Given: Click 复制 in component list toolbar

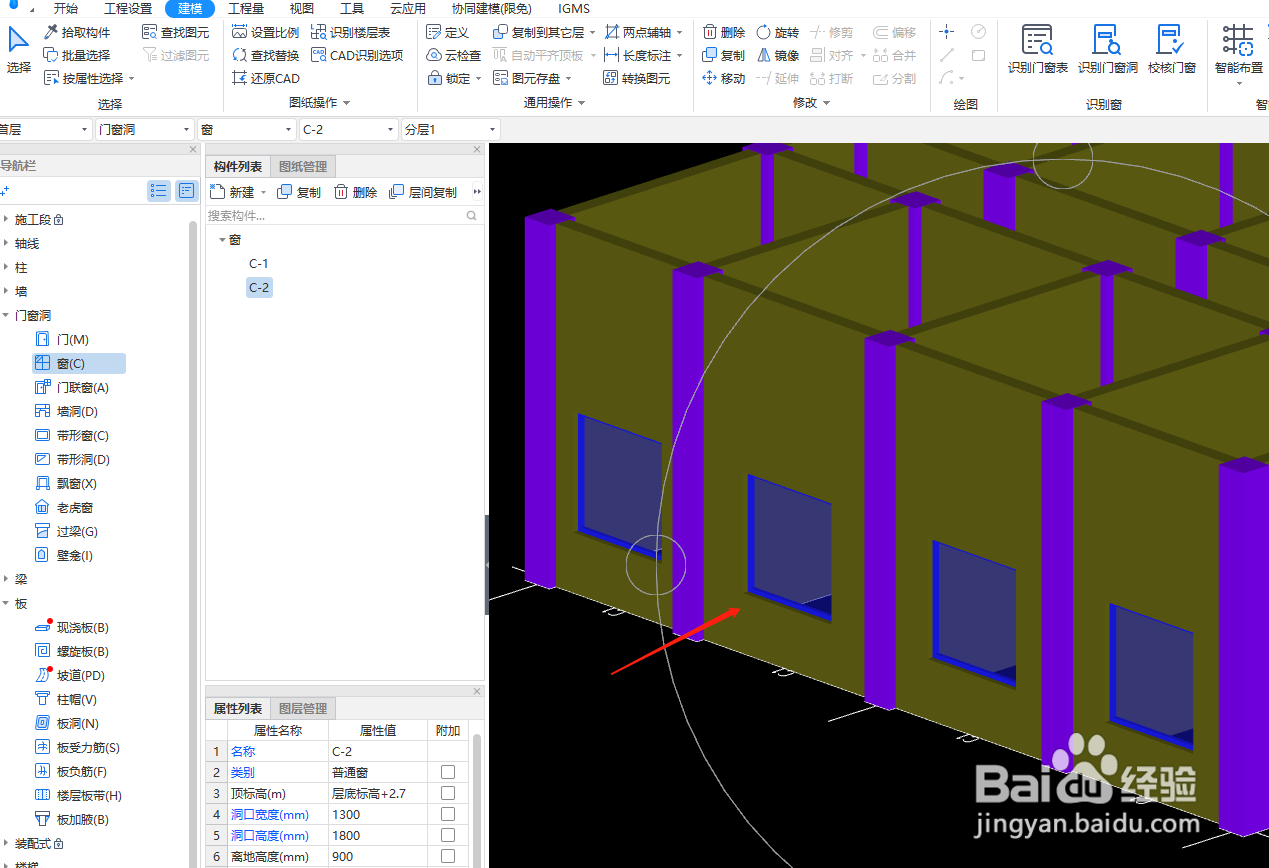Looking at the screenshot, I should (x=299, y=192).
